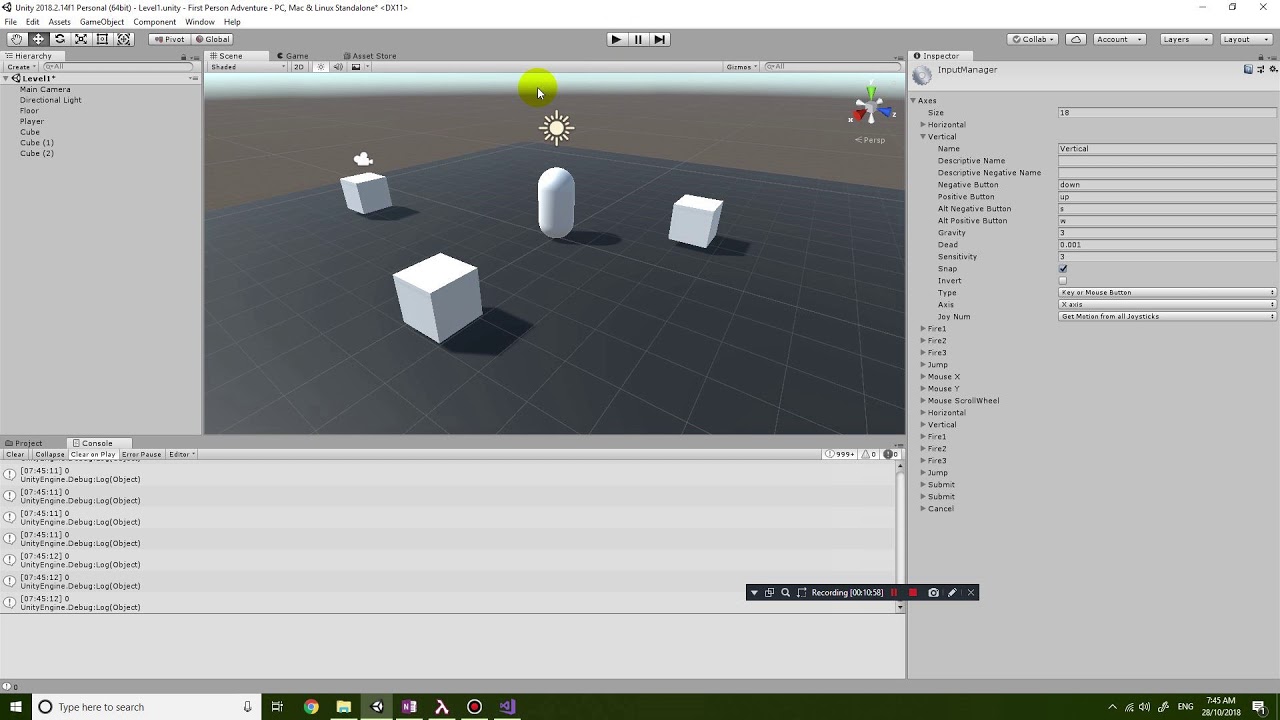Click the Negative Button field containing down
The image size is (1280, 720).
click(x=1167, y=185)
